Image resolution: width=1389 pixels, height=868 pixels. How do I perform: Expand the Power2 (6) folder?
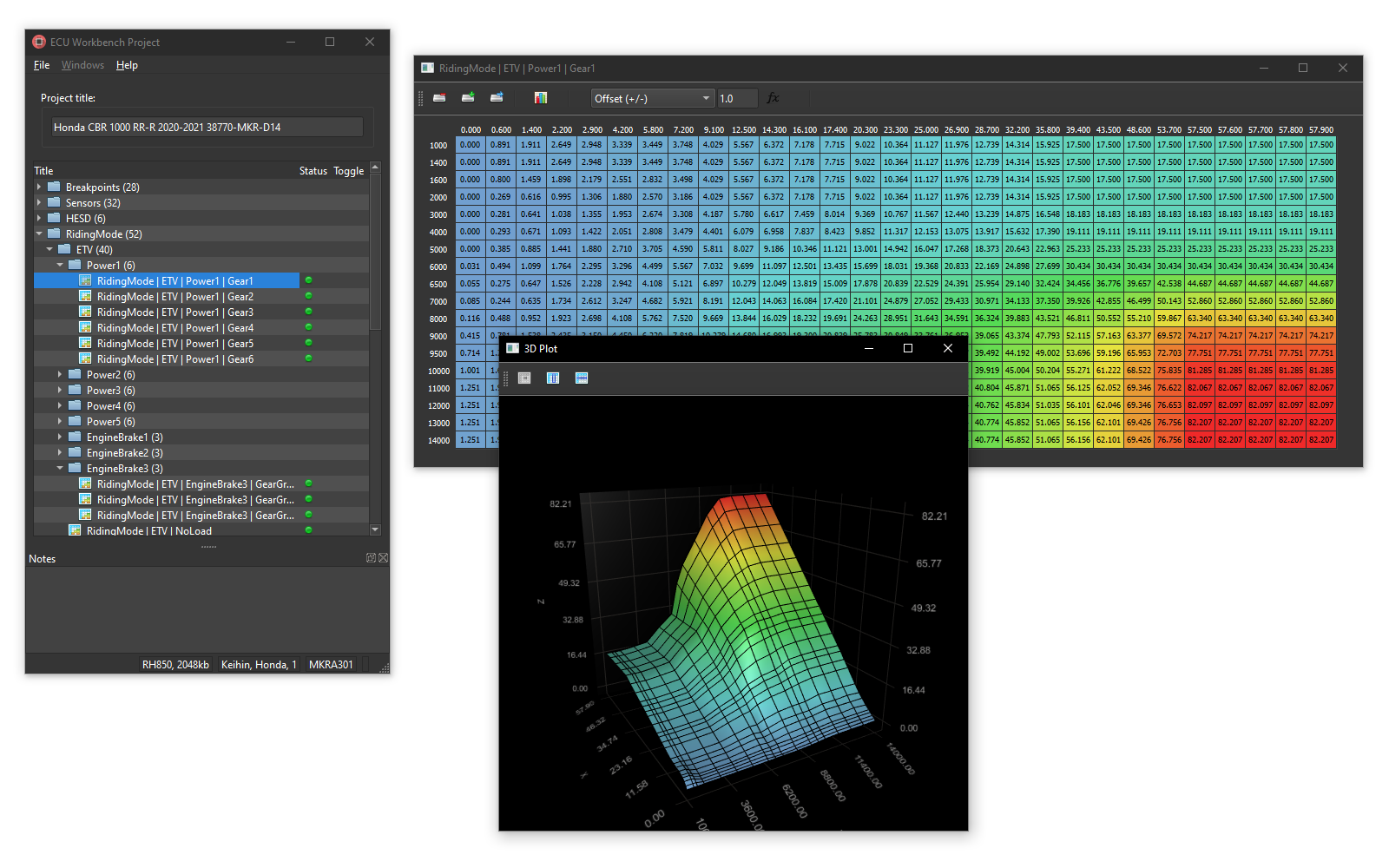point(60,374)
